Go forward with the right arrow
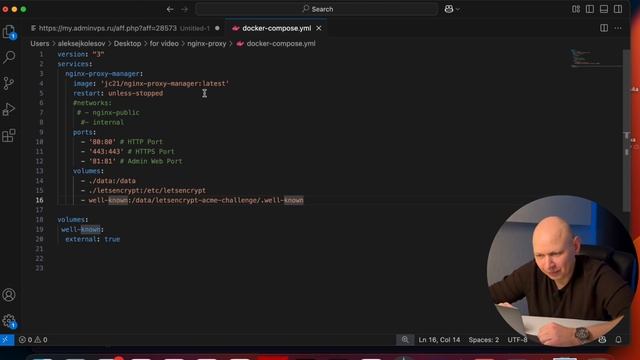 click(184, 9)
